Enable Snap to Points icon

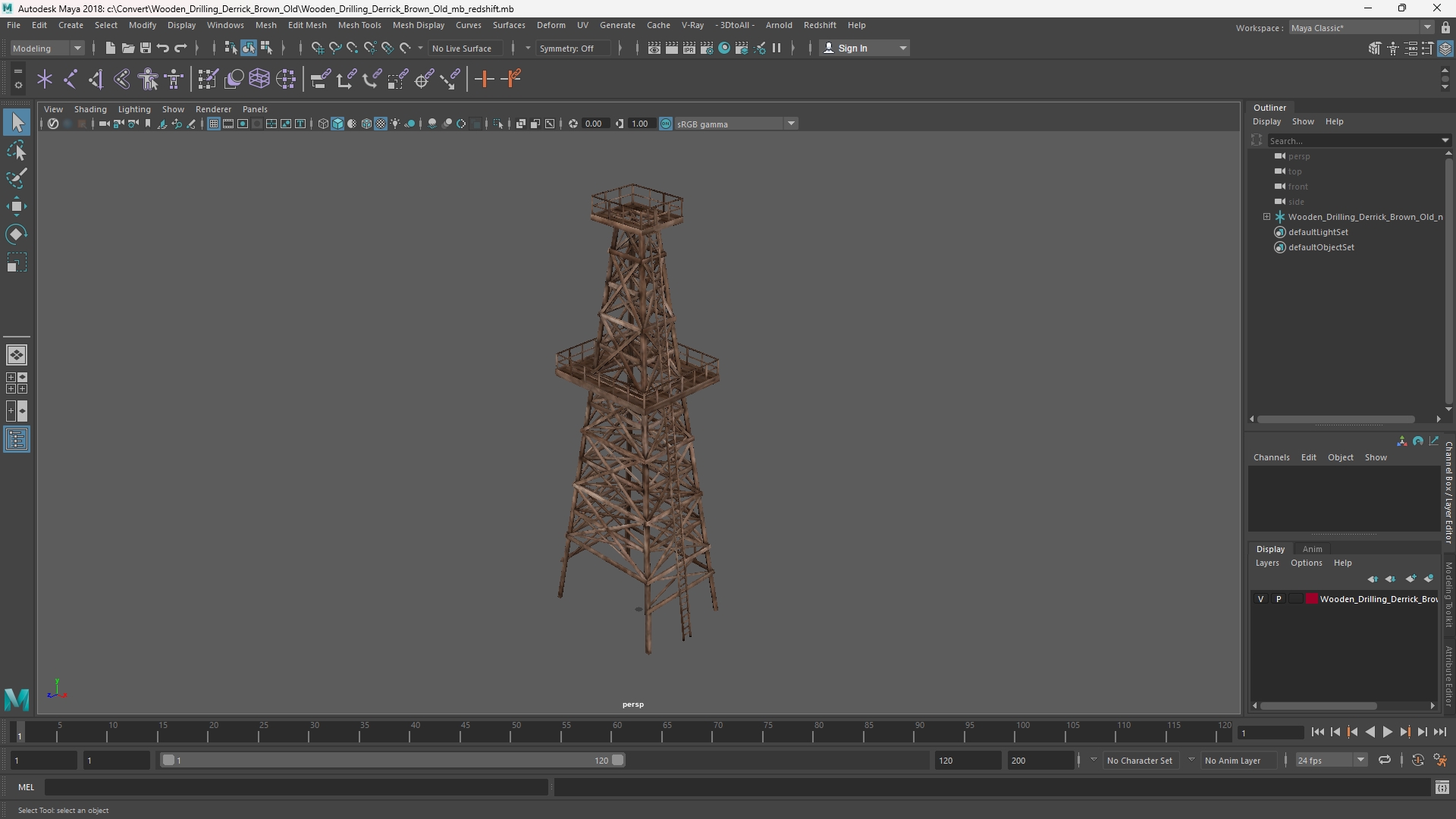352,48
